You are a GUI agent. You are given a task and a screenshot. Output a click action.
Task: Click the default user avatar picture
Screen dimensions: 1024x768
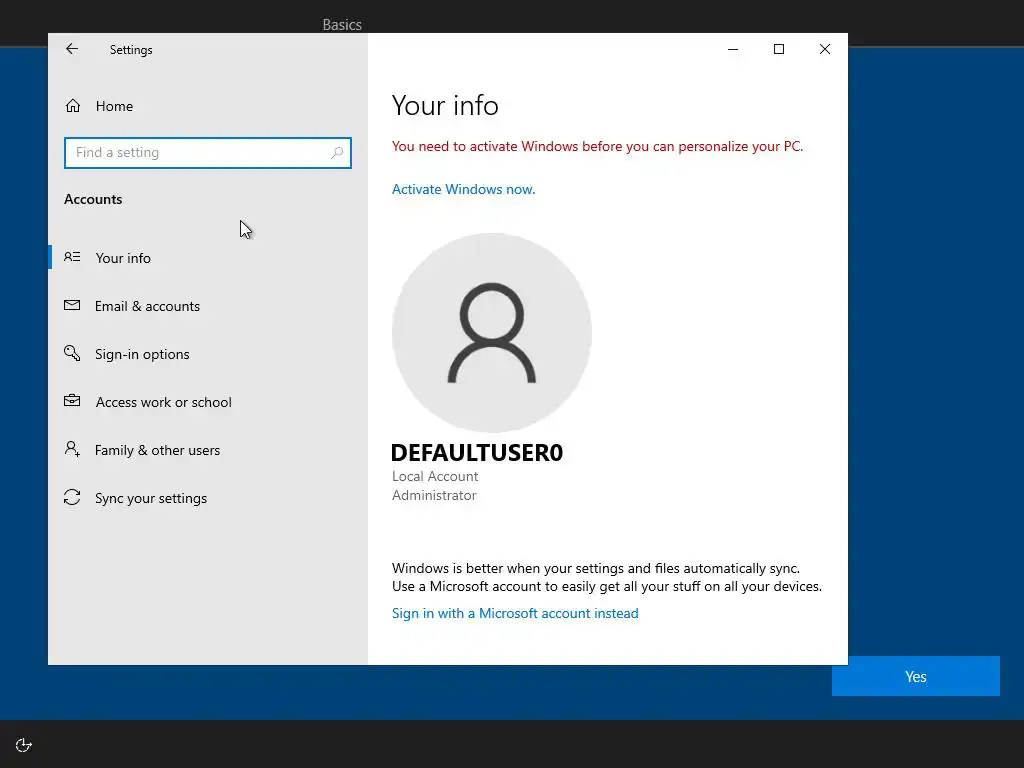tap(492, 332)
